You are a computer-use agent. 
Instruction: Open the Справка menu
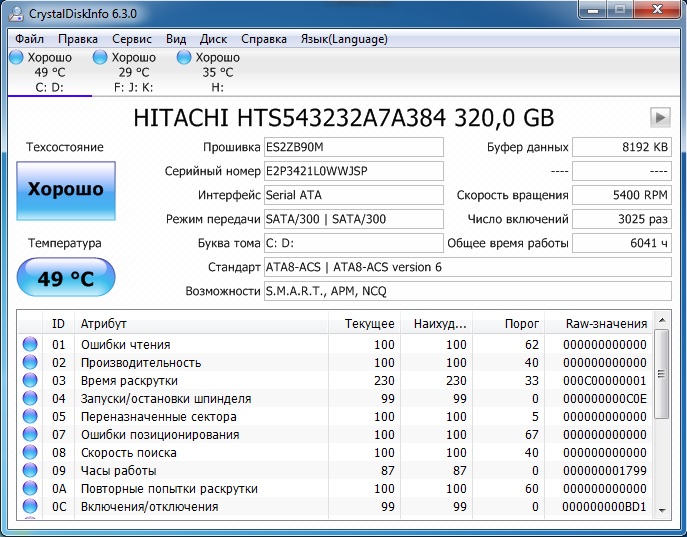point(264,39)
